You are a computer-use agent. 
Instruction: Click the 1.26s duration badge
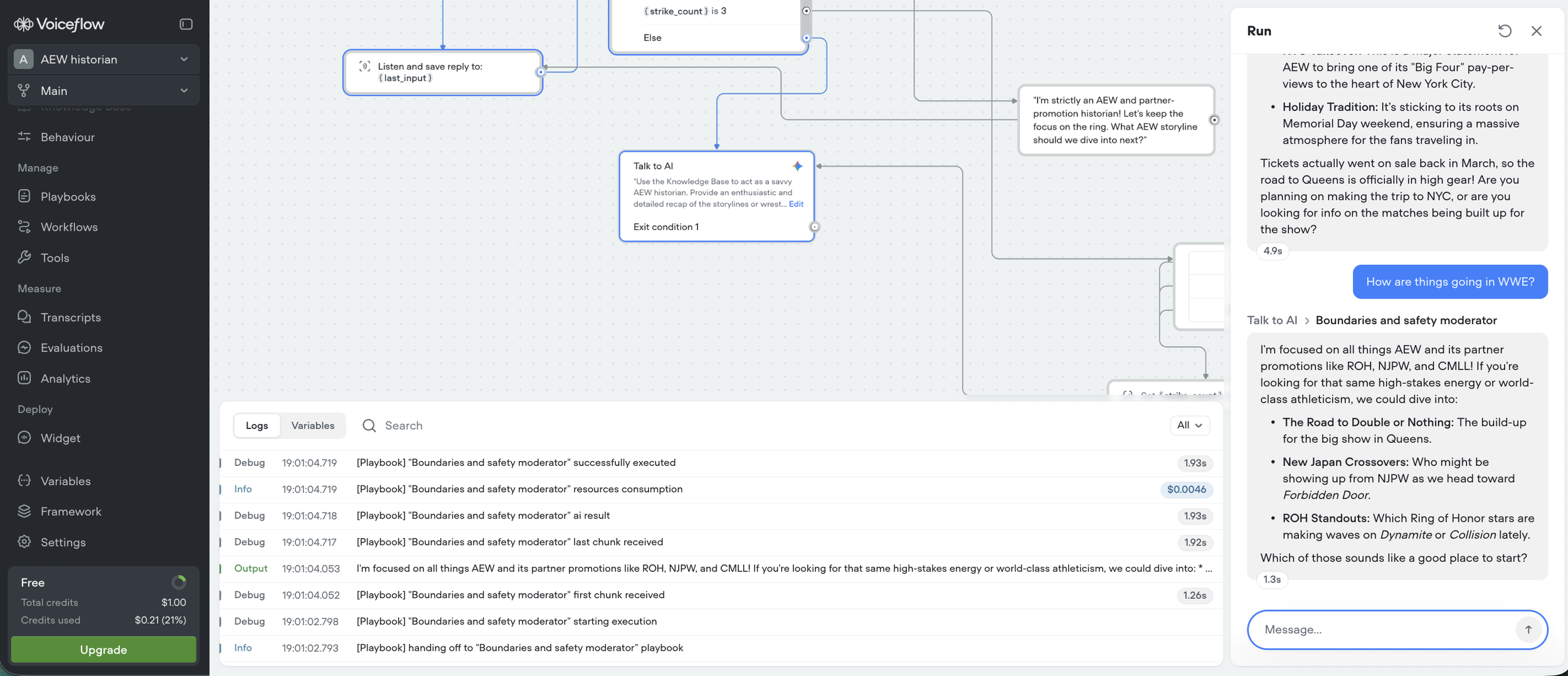click(1194, 596)
